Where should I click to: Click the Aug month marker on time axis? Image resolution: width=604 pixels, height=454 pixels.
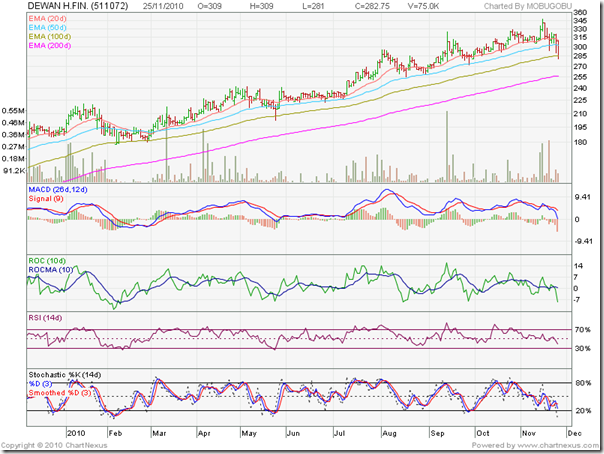(x=389, y=432)
